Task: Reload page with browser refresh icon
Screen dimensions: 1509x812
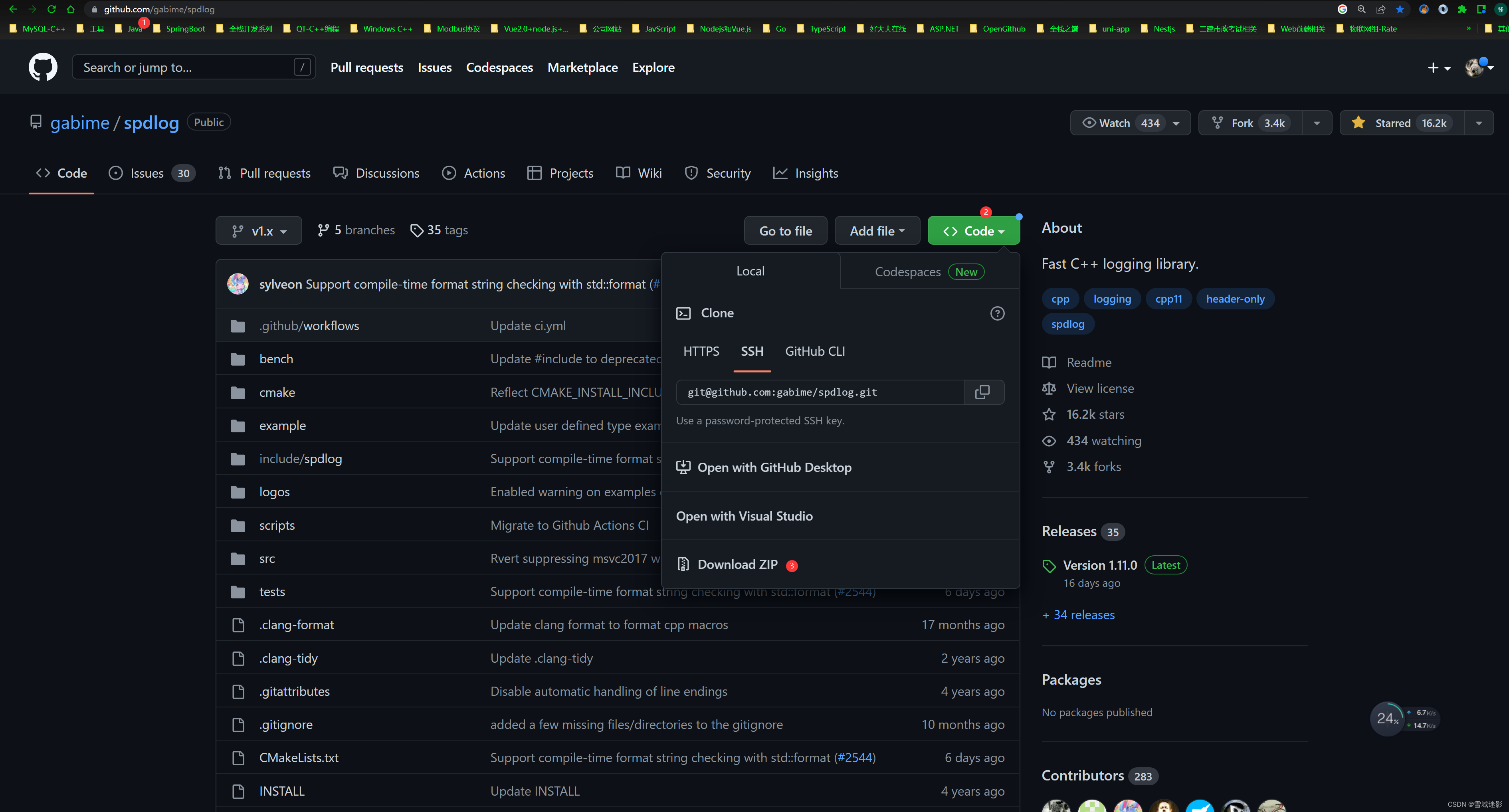Action: [x=51, y=9]
